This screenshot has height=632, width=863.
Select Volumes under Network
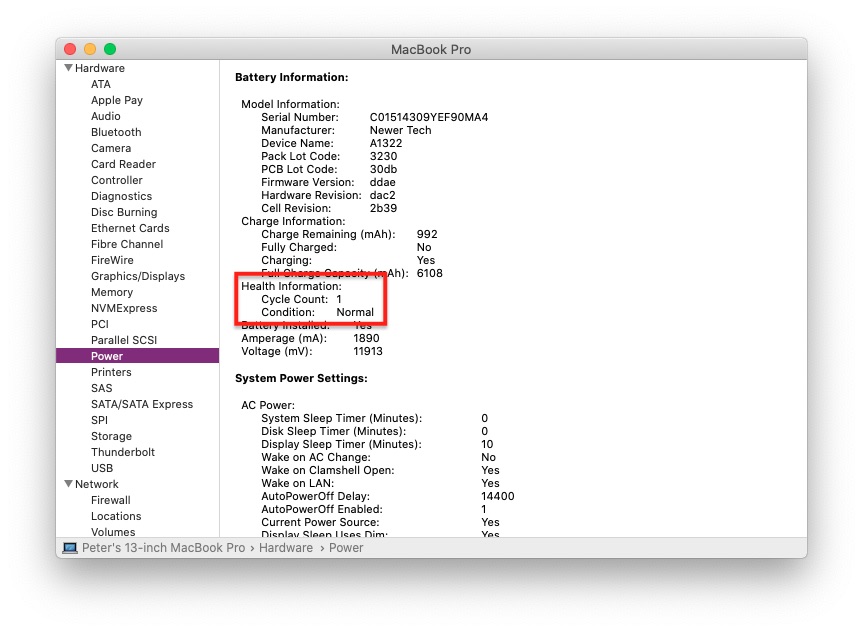113,532
